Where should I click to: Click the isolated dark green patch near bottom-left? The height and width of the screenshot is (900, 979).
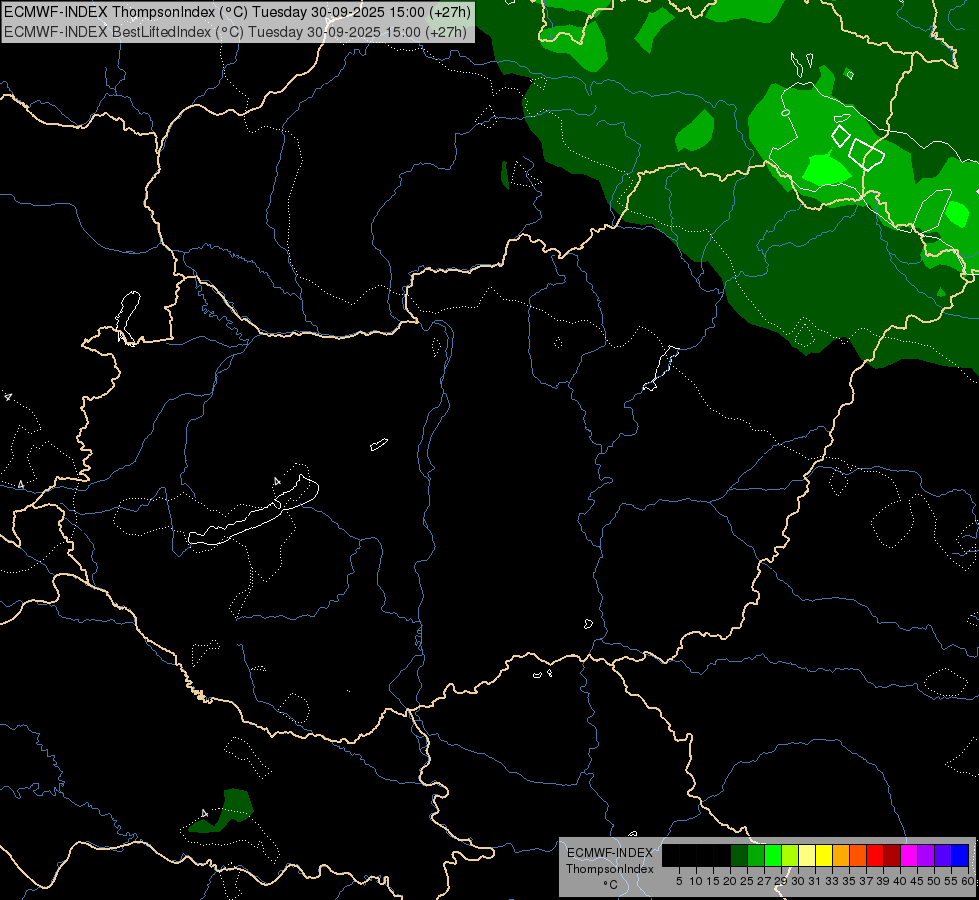click(223, 811)
